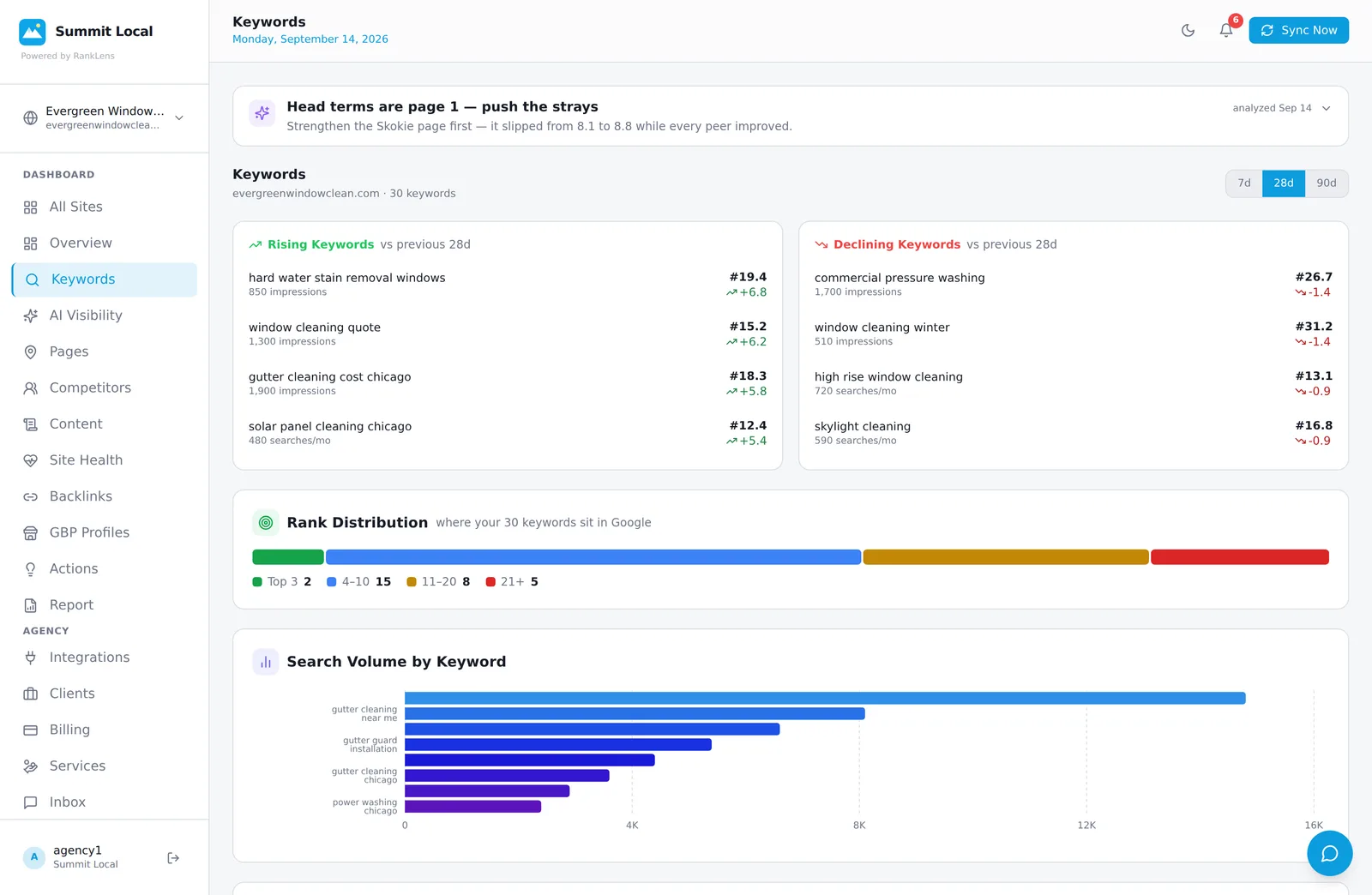Image resolution: width=1372 pixels, height=895 pixels.
Task: Click the green Top 3 distribution segment
Action: 288,557
